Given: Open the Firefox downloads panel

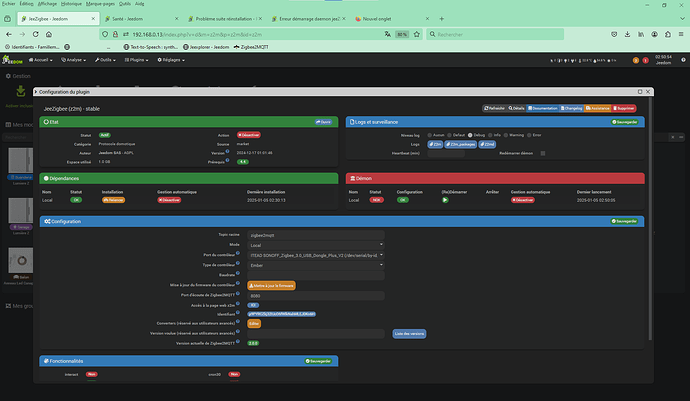Looking at the screenshot, I should point(628,34).
